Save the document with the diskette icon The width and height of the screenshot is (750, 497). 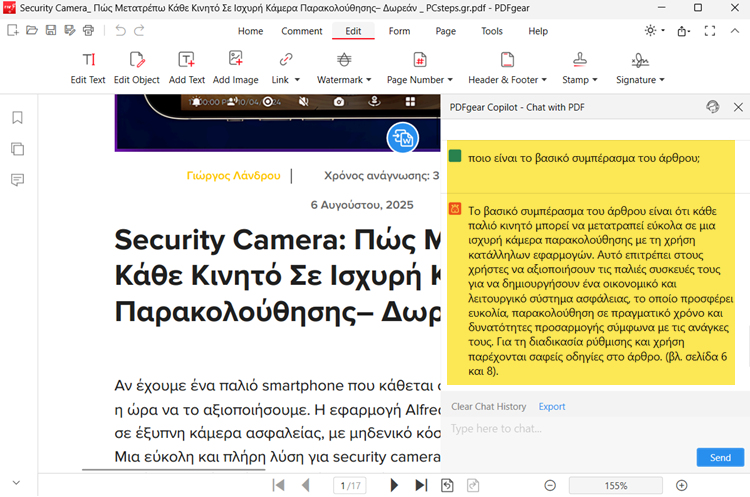coord(51,31)
